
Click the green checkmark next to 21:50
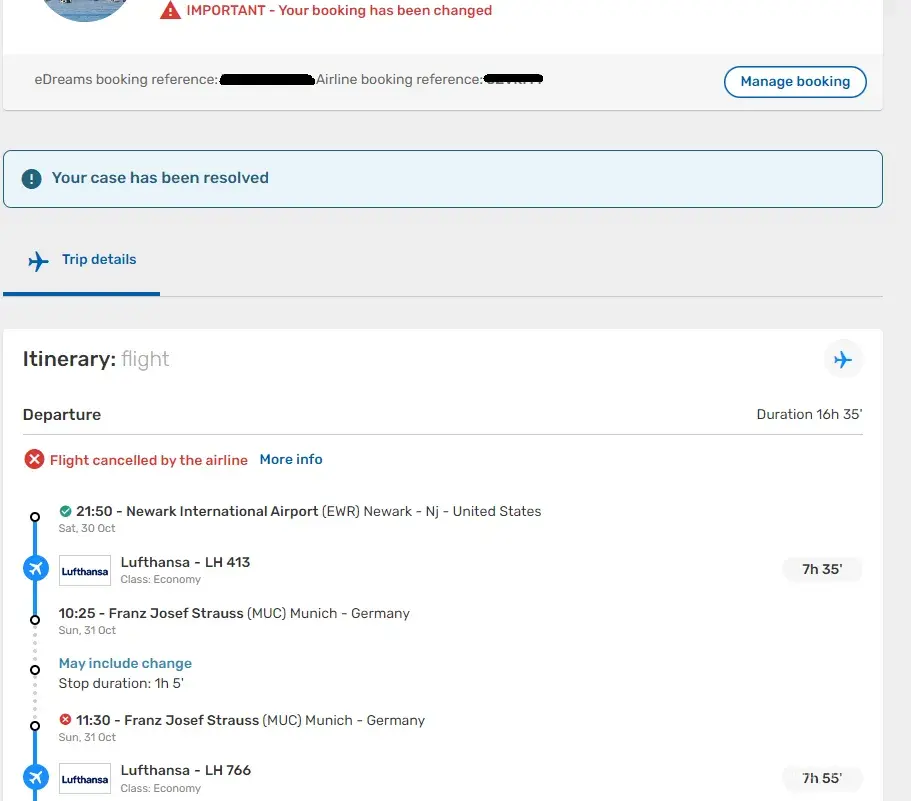[65, 511]
